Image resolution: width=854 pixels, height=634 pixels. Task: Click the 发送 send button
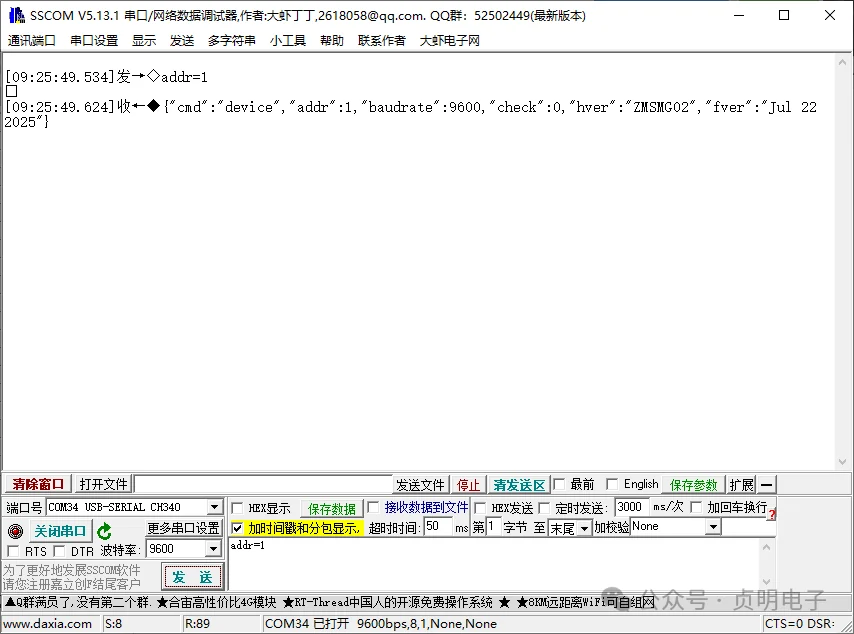pos(192,577)
